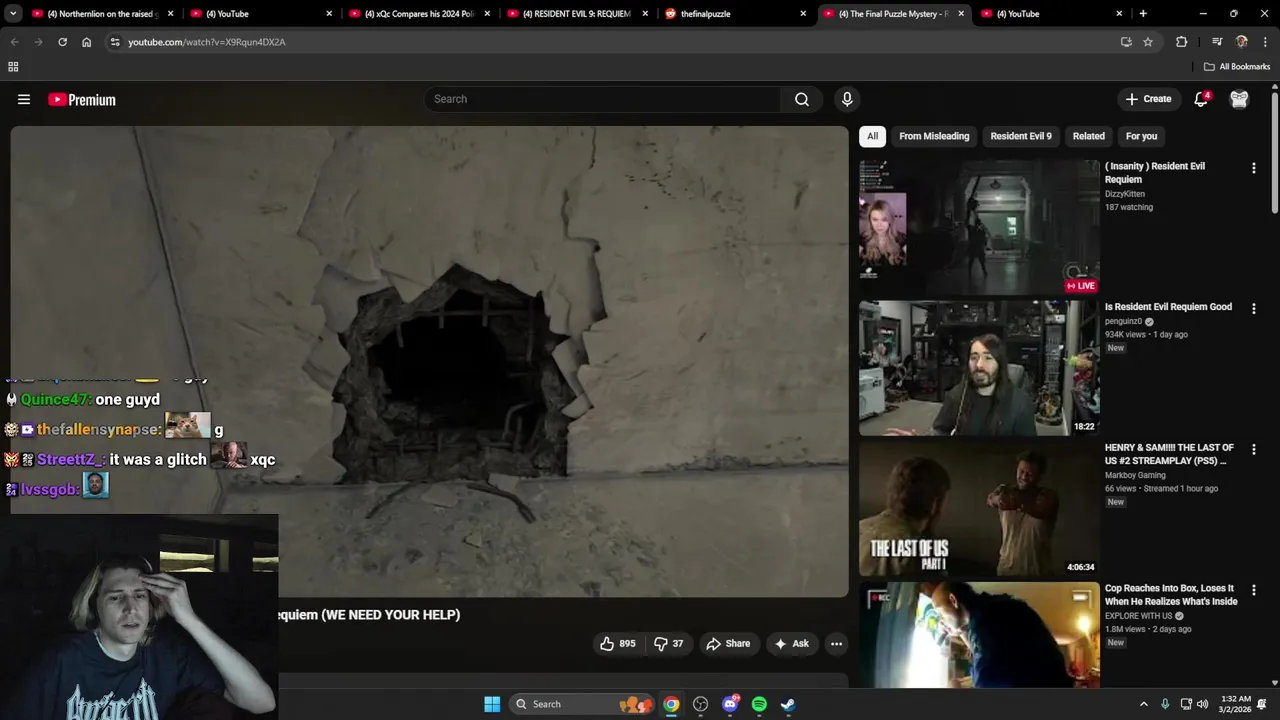Open Chrome profile avatar
The image size is (1280, 720).
pos(1241,42)
